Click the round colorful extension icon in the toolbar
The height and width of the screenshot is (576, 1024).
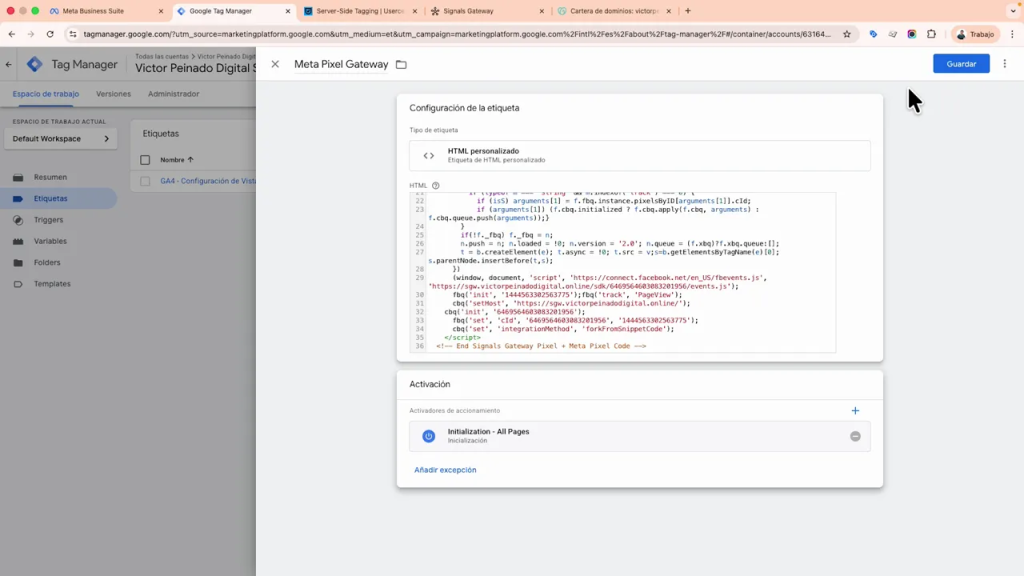coord(912,34)
